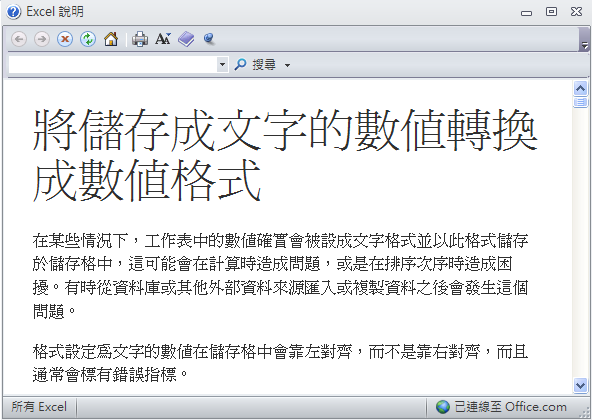The height and width of the screenshot is (420, 592).
Task: Click the 所有 Excel status bar item
Action: pyautogui.click(x=39, y=407)
